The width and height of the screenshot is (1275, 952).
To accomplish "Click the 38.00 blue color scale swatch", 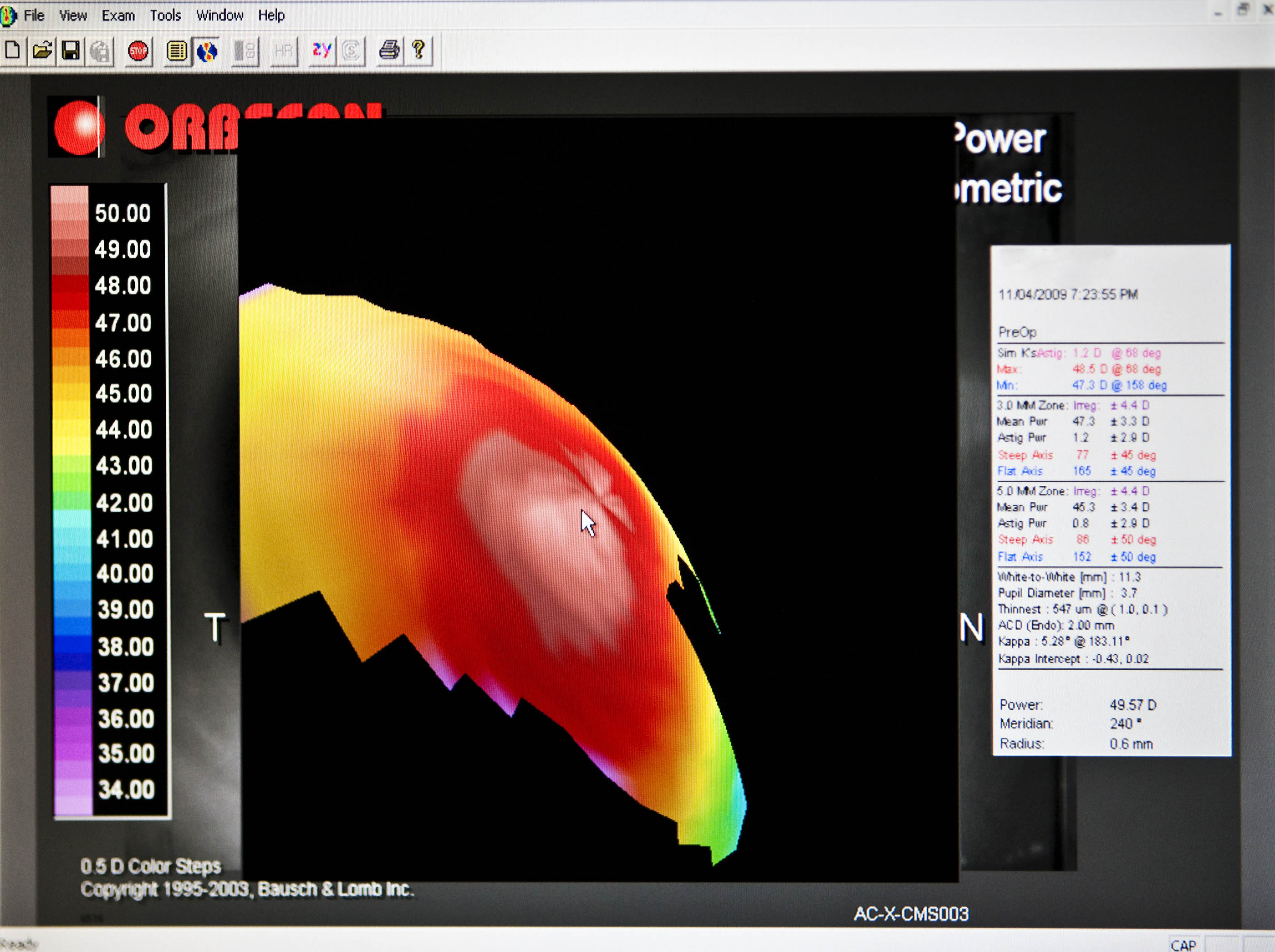I will coord(72,646).
